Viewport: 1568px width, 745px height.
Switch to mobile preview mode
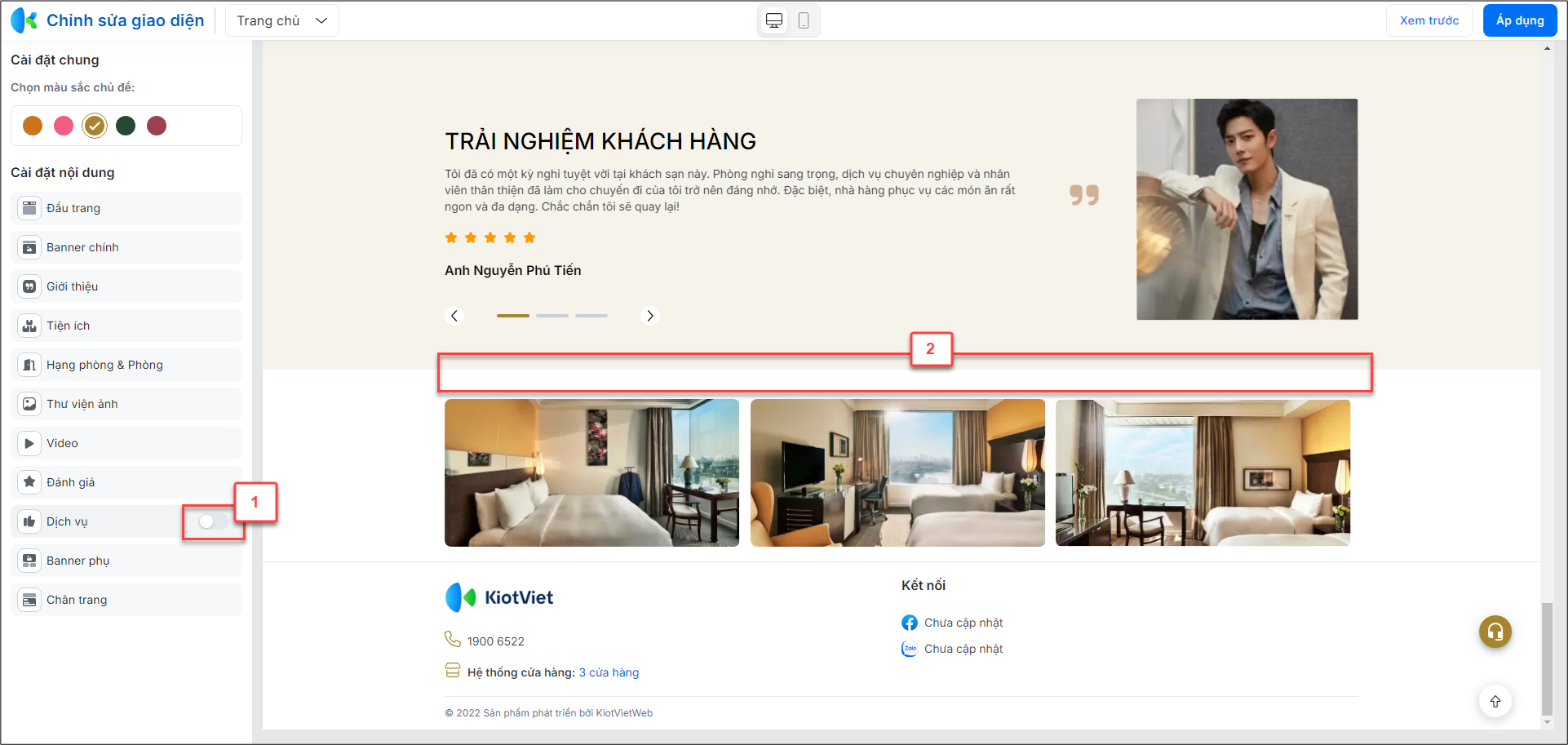tap(804, 20)
